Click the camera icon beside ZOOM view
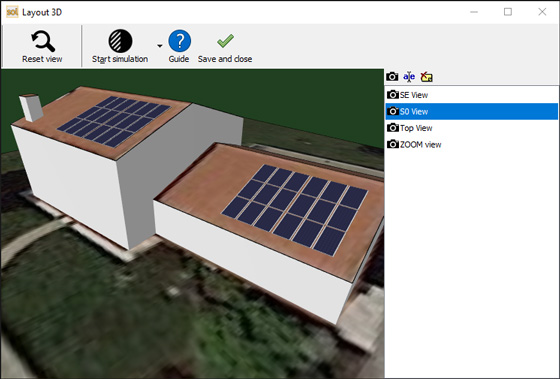This screenshot has height=379, width=560. click(393, 144)
